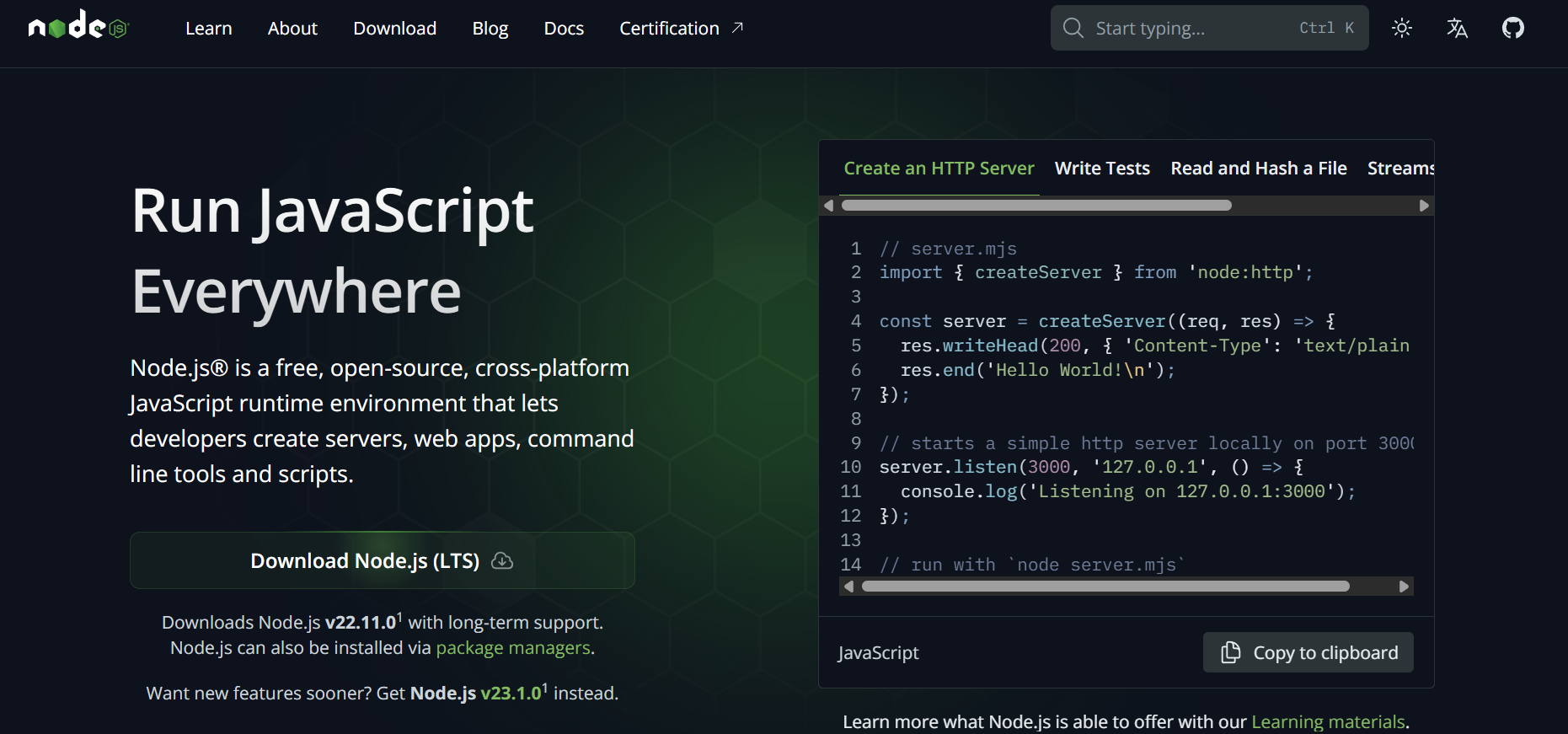Open the Download nav item

(x=395, y=29)
